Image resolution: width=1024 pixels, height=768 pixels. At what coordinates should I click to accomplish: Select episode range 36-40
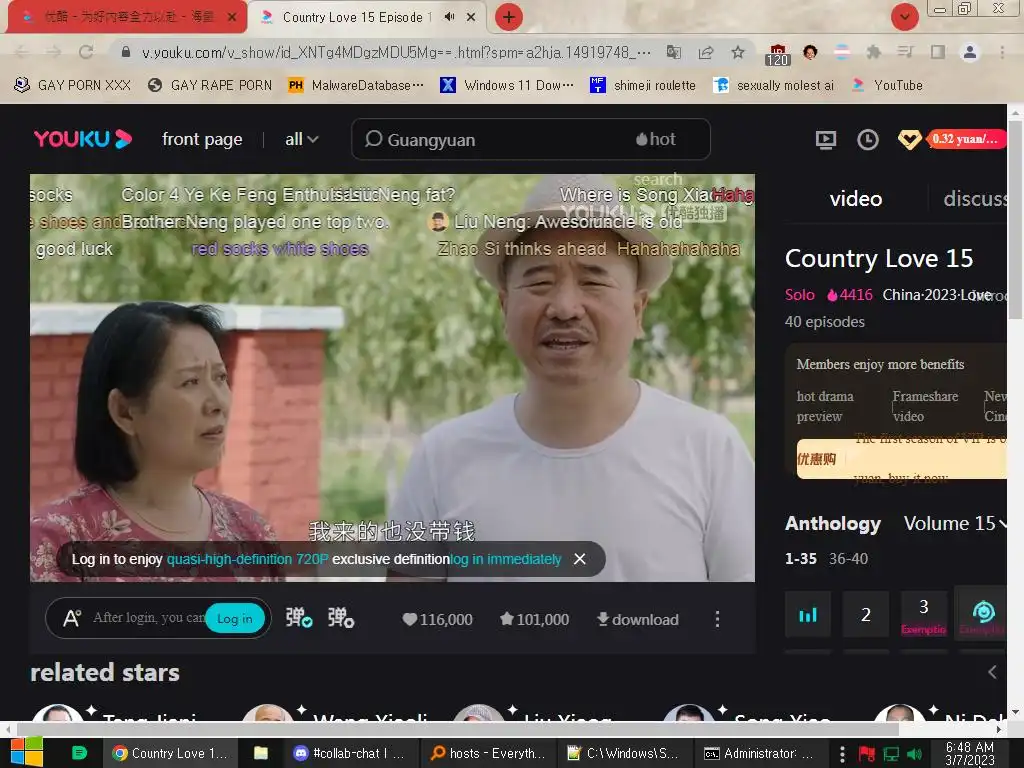point(848,559)
